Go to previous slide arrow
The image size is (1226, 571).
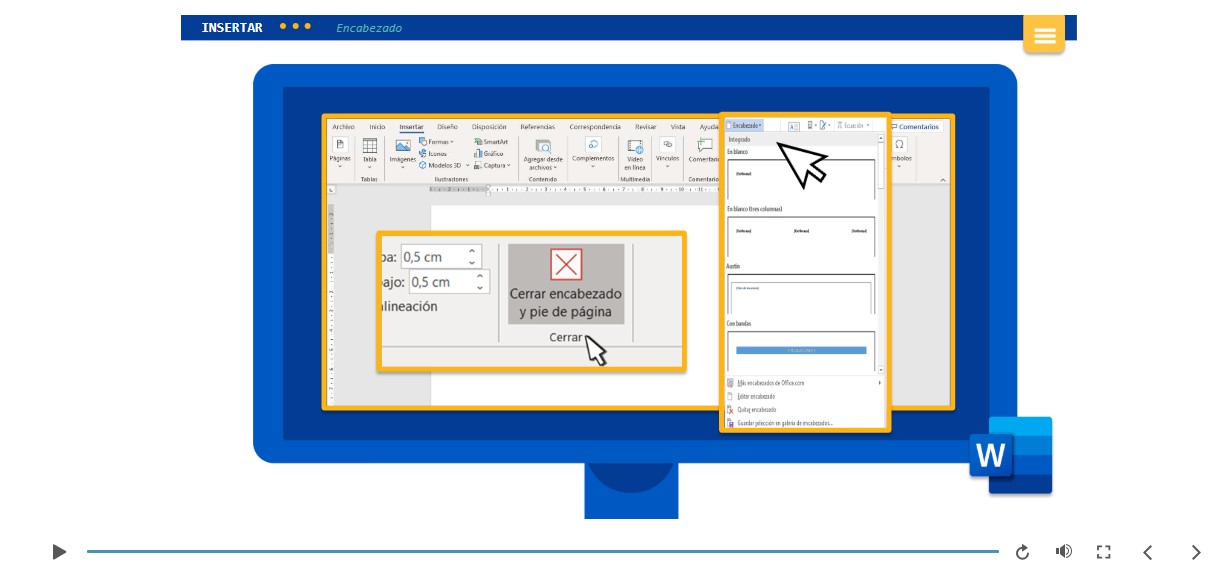(x=1148, y=552)
